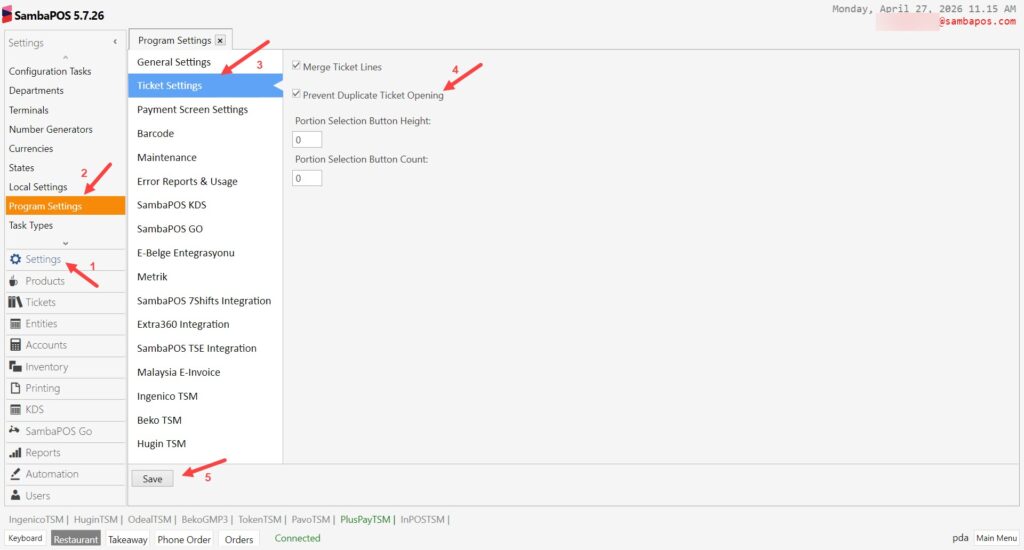Click the Portion Selection Button Height field
The height and width of the screenshot is (550, 1024).
coord(308,140)
